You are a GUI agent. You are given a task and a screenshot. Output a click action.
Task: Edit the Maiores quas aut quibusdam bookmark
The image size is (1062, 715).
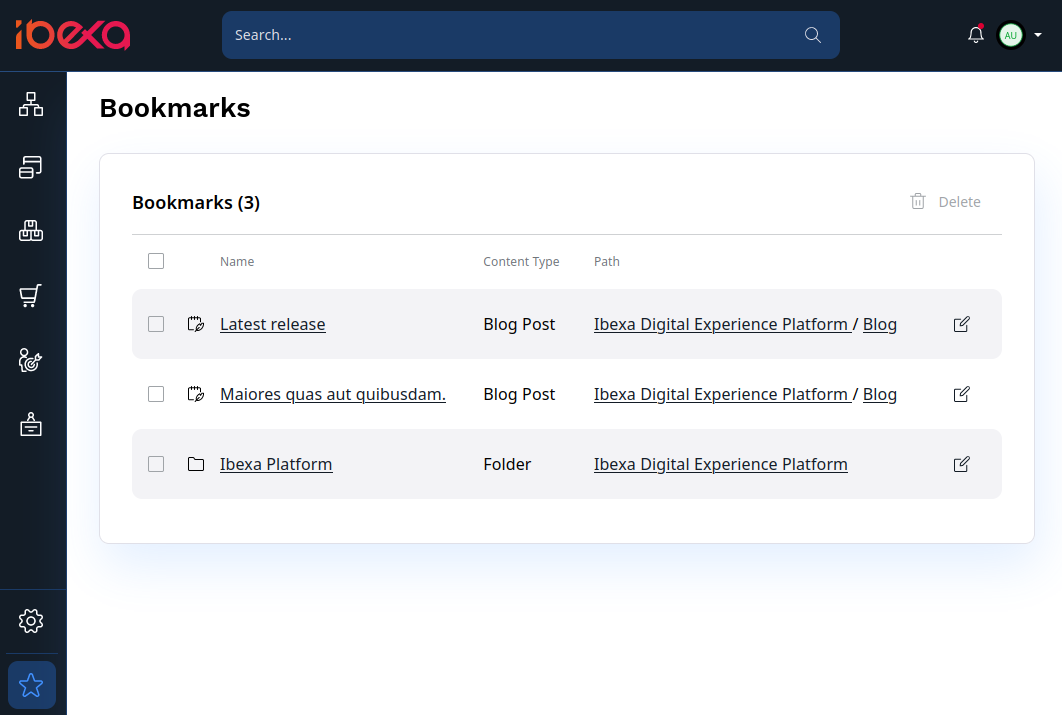[962, 394]
